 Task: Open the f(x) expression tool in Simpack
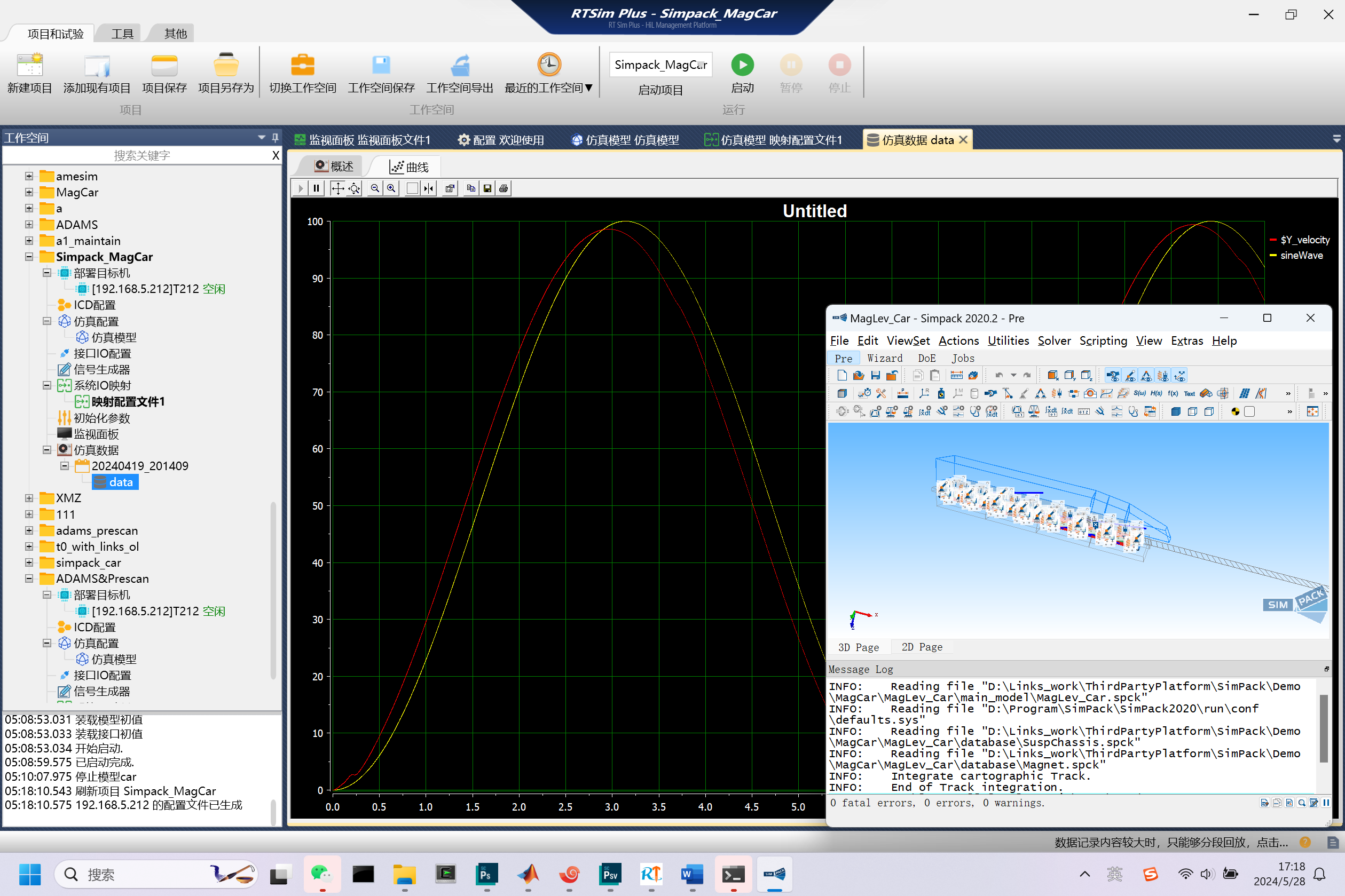(x=1173, y=393)
